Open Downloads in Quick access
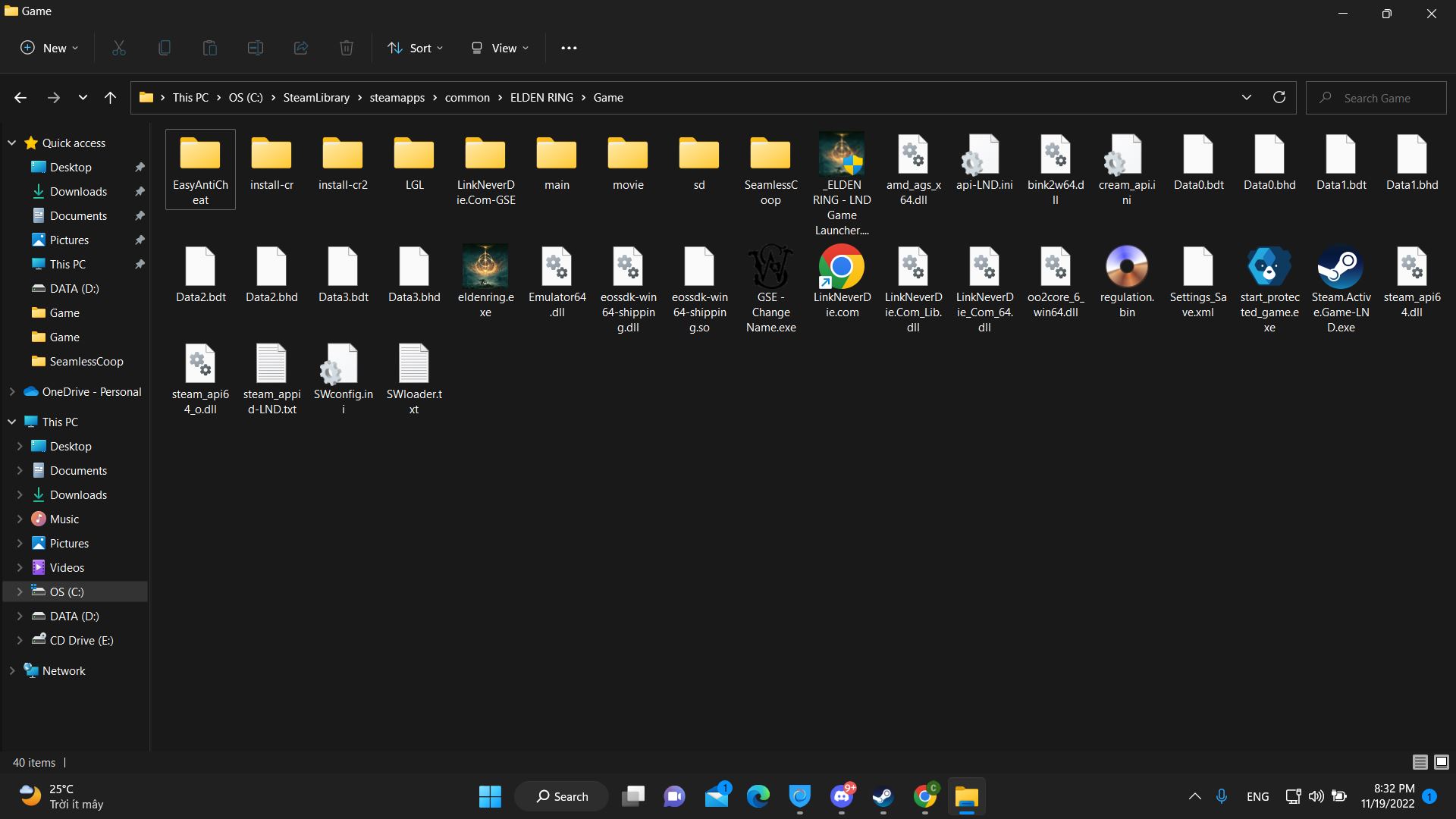The width and height of the screenshot is (1456, 819). point(78,191)
